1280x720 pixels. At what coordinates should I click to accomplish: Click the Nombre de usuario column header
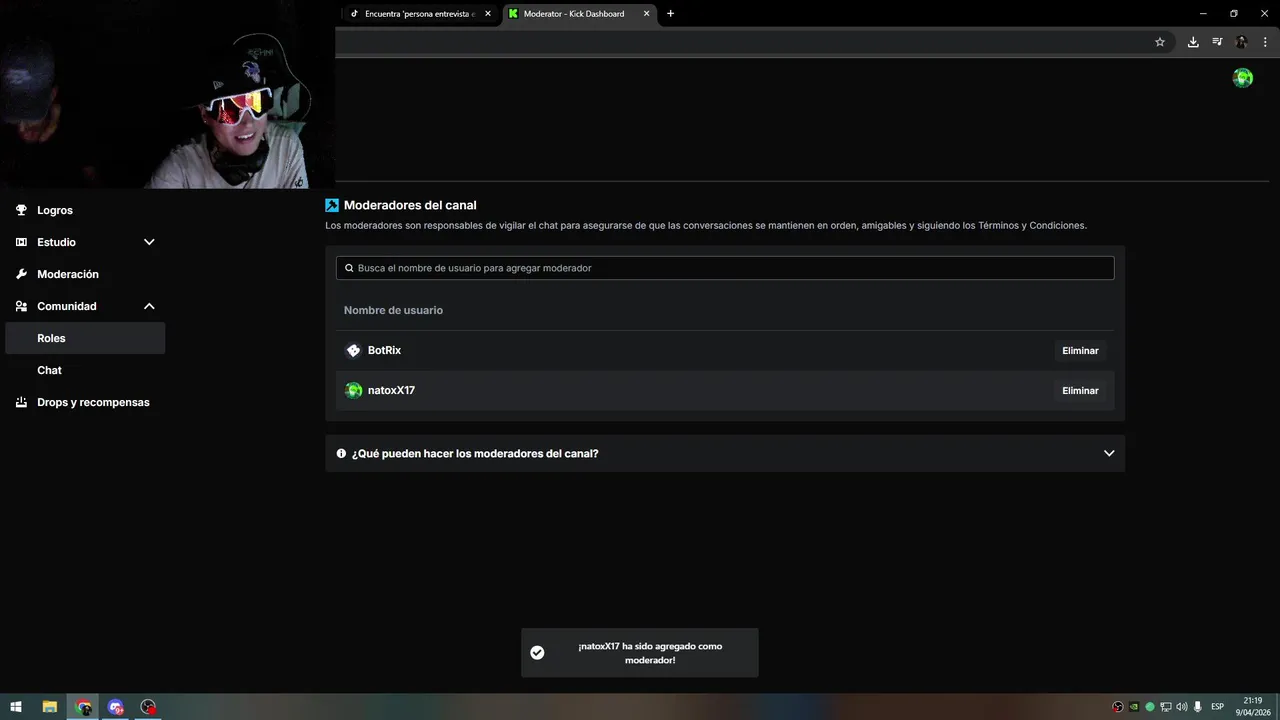pyautogui.click(x=393, y=310)
